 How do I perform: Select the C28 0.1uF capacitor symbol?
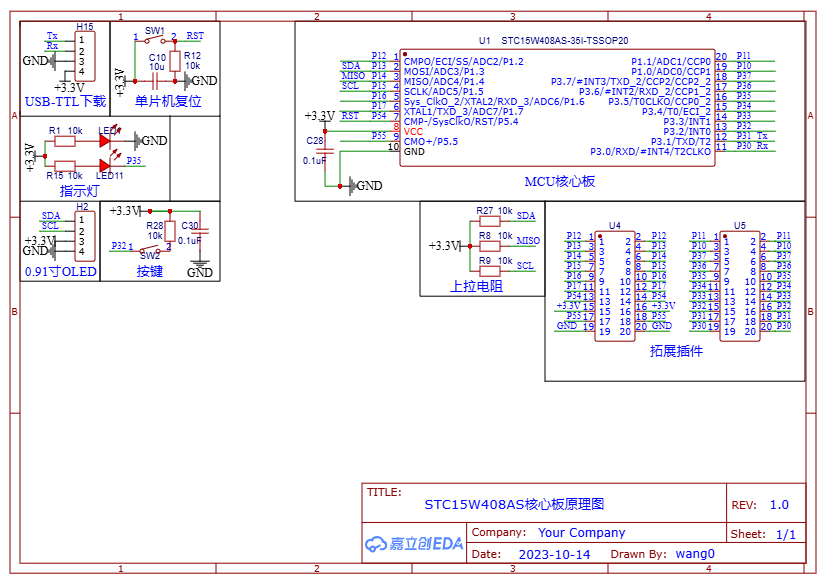(325, 151)
